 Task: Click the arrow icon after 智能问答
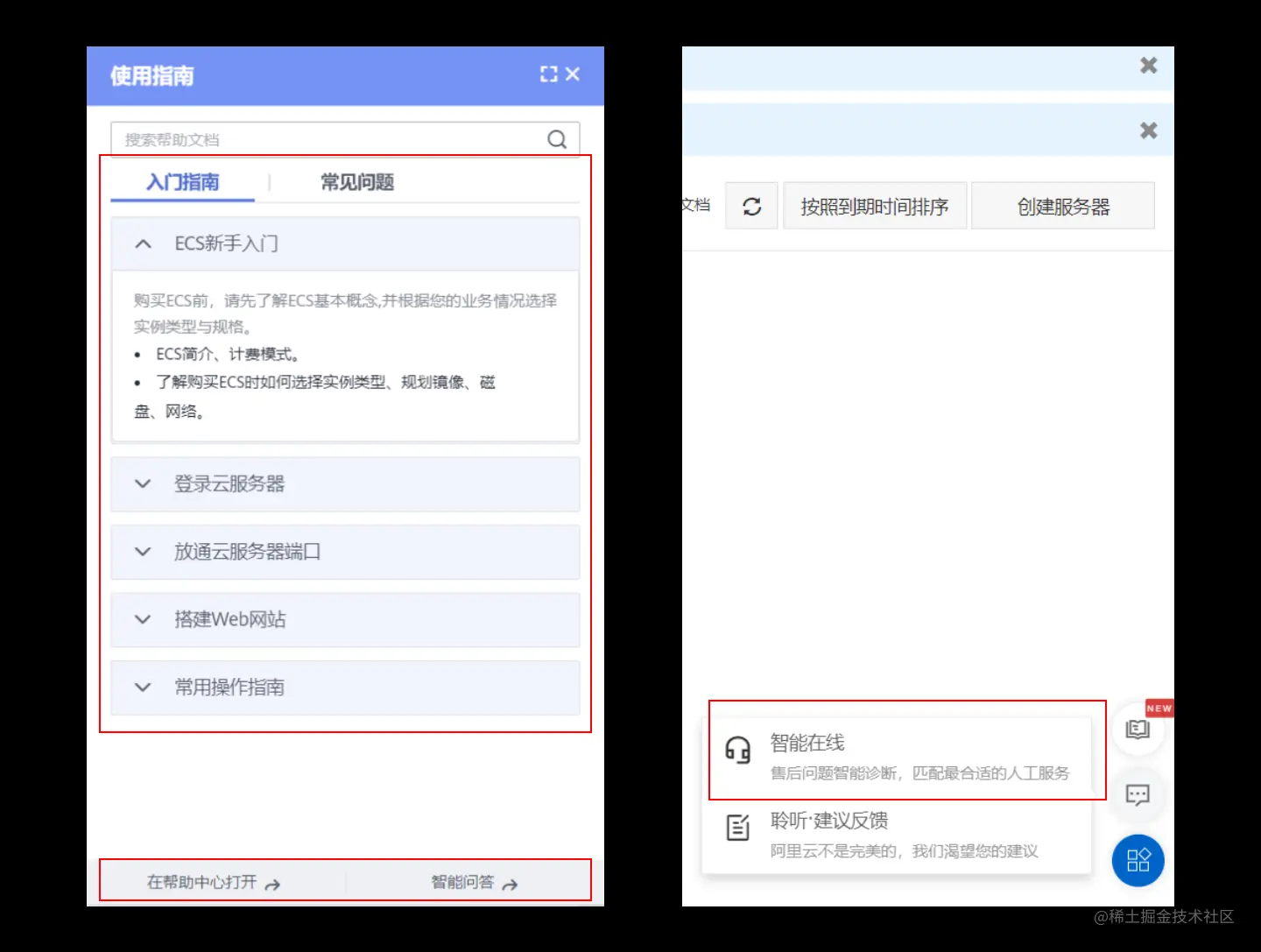tap(510, 885)
